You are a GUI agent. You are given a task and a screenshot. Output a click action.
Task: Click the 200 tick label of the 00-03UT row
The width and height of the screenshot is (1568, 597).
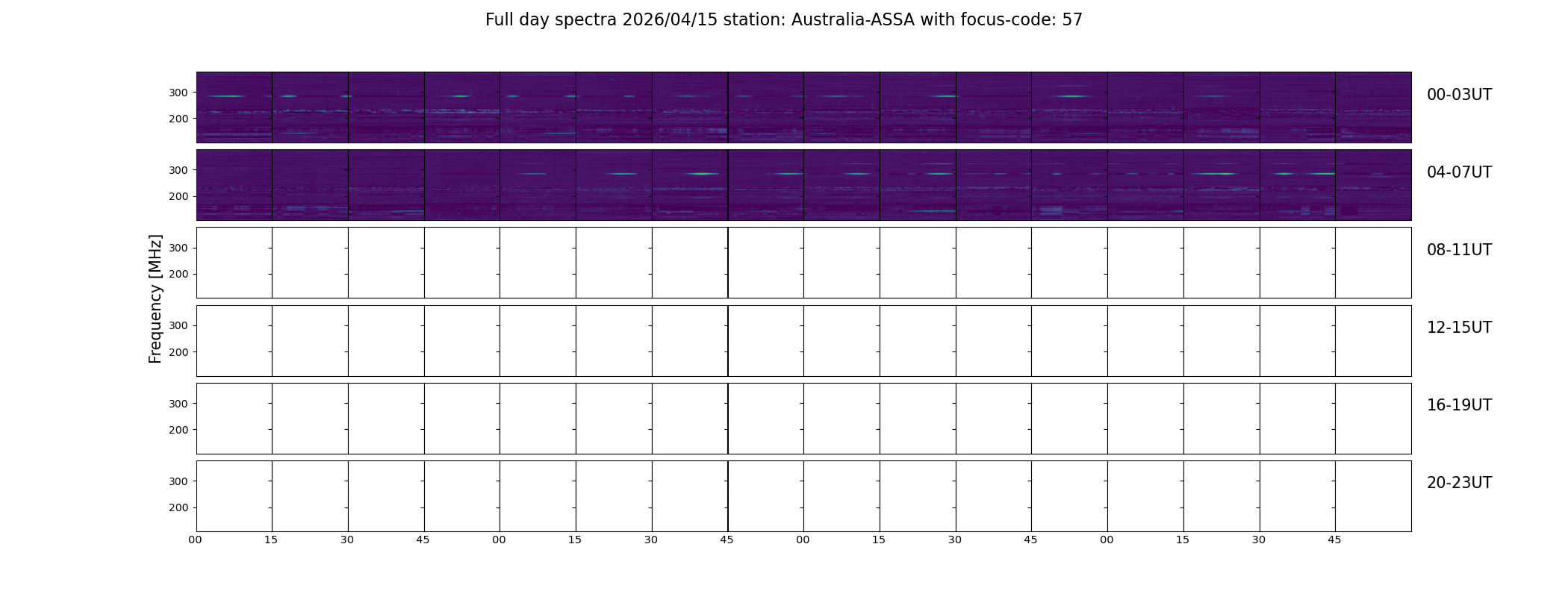178,119
